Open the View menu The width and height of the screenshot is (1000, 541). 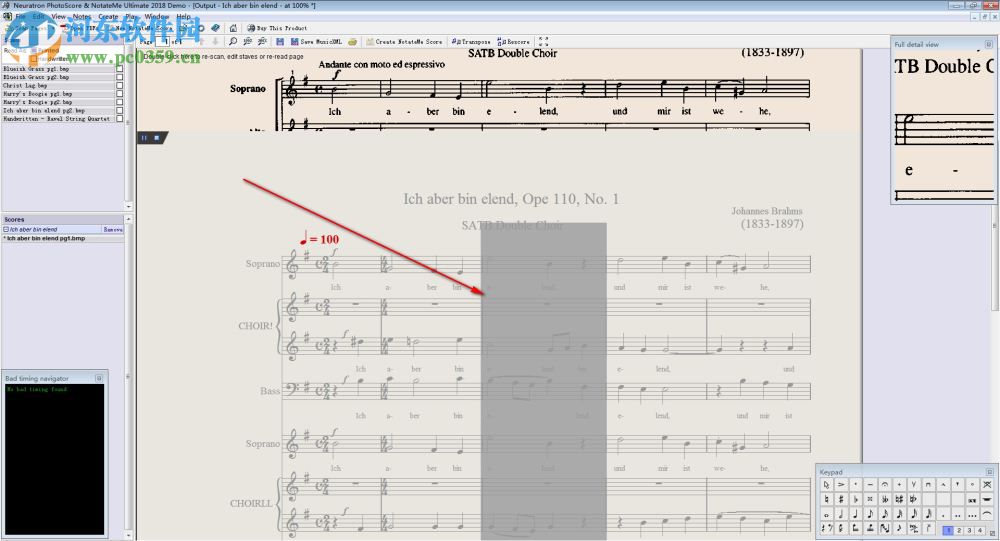[58, 17]
